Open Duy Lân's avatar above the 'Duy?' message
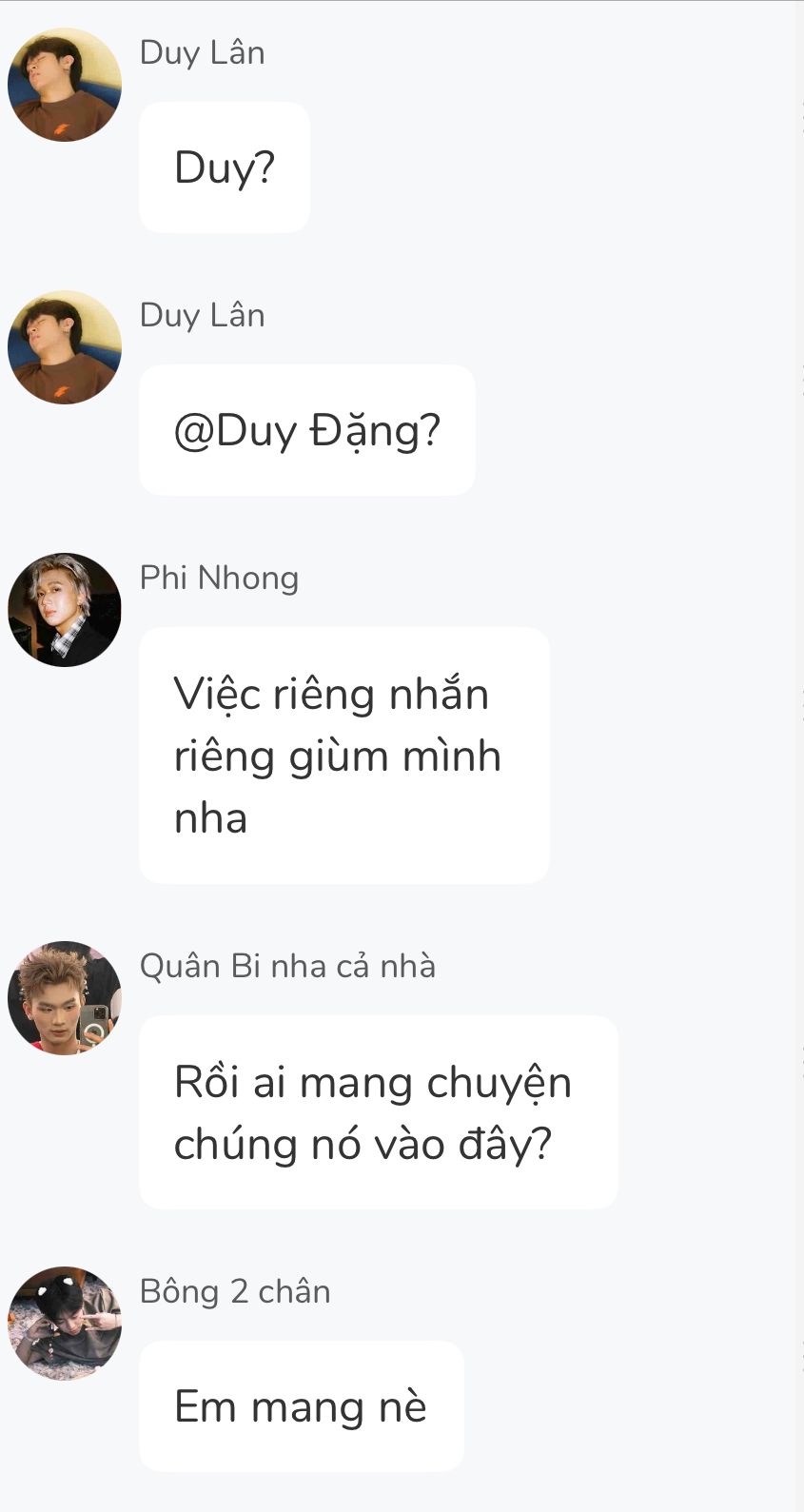The height and width of the screenshot is (1512, 804). click(x=65, y=85)
